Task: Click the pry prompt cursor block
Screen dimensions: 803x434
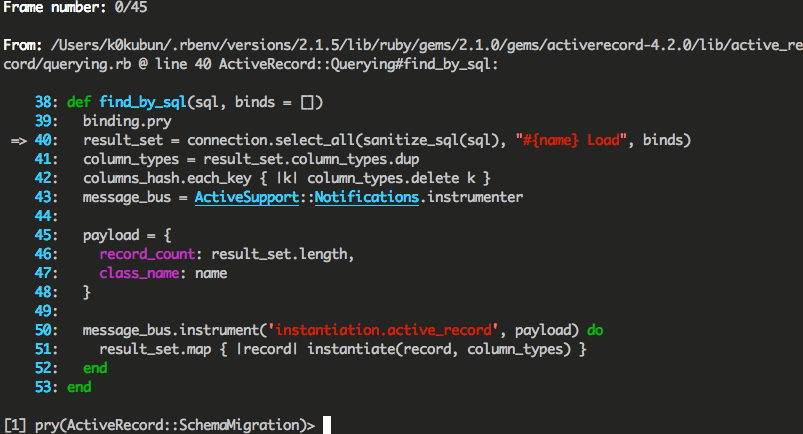Action: coord(327,425)
